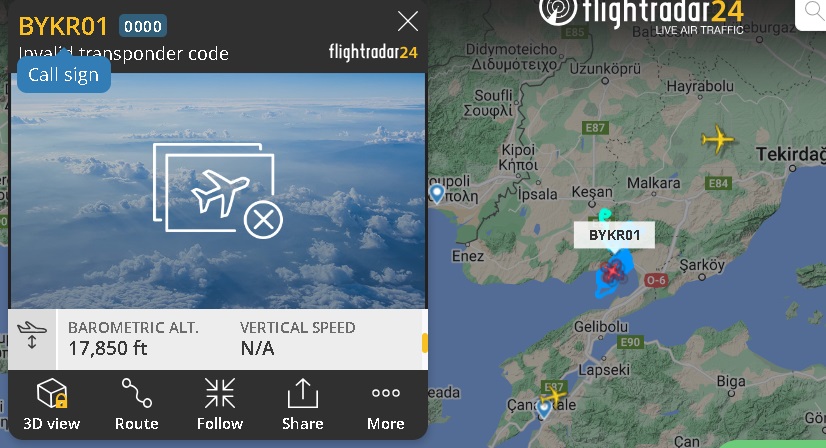
Task: Click the blue location pin near Alexandroupoli
Action: [x=437, y=193]
